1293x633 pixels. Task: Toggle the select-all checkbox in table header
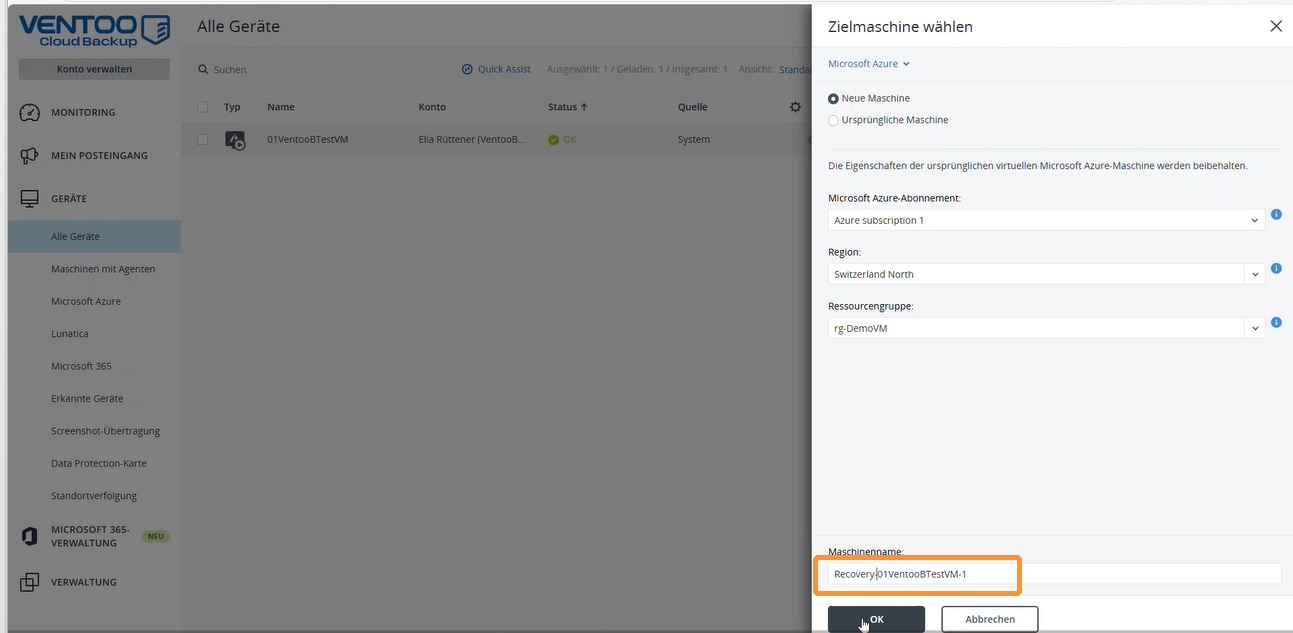pos(203,107)
